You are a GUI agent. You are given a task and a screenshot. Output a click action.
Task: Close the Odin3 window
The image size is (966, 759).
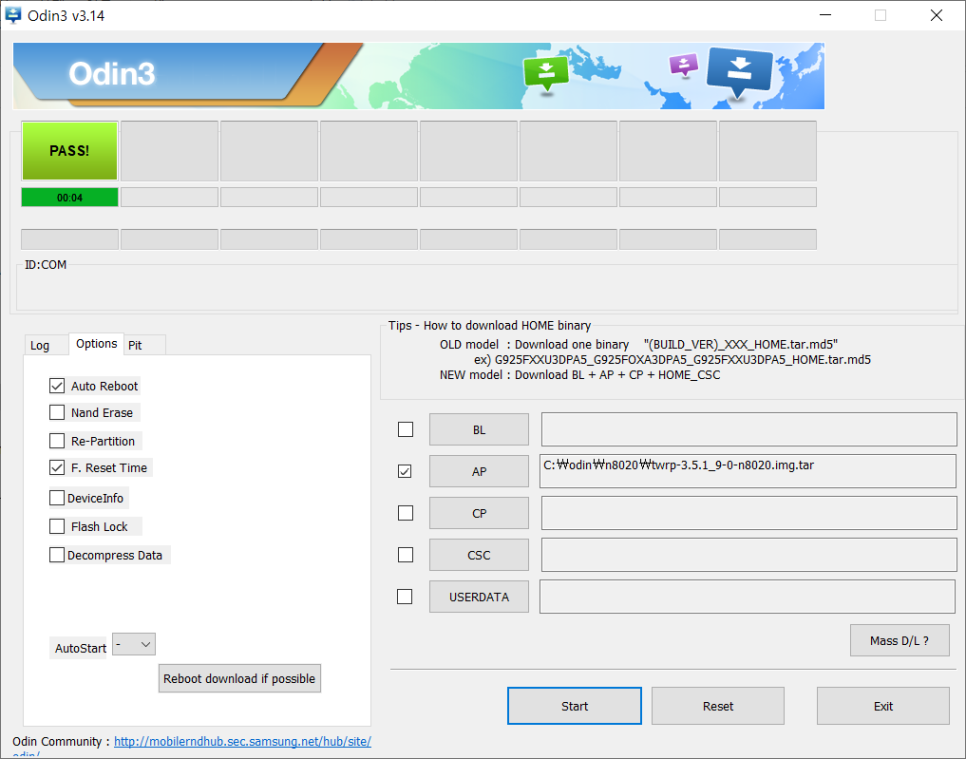936,15
